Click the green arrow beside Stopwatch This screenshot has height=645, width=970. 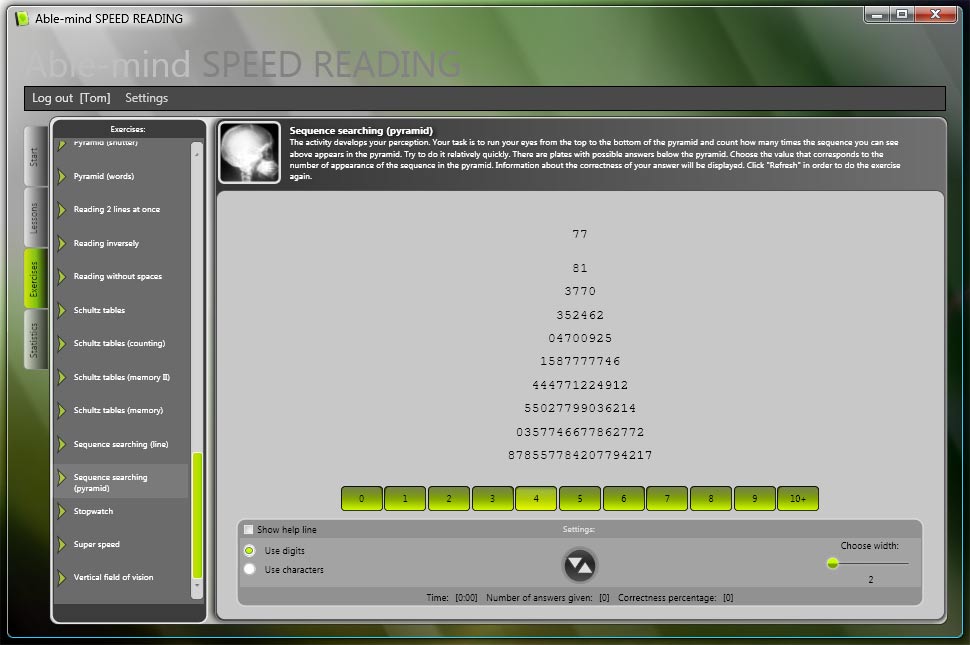pos(61,511)
